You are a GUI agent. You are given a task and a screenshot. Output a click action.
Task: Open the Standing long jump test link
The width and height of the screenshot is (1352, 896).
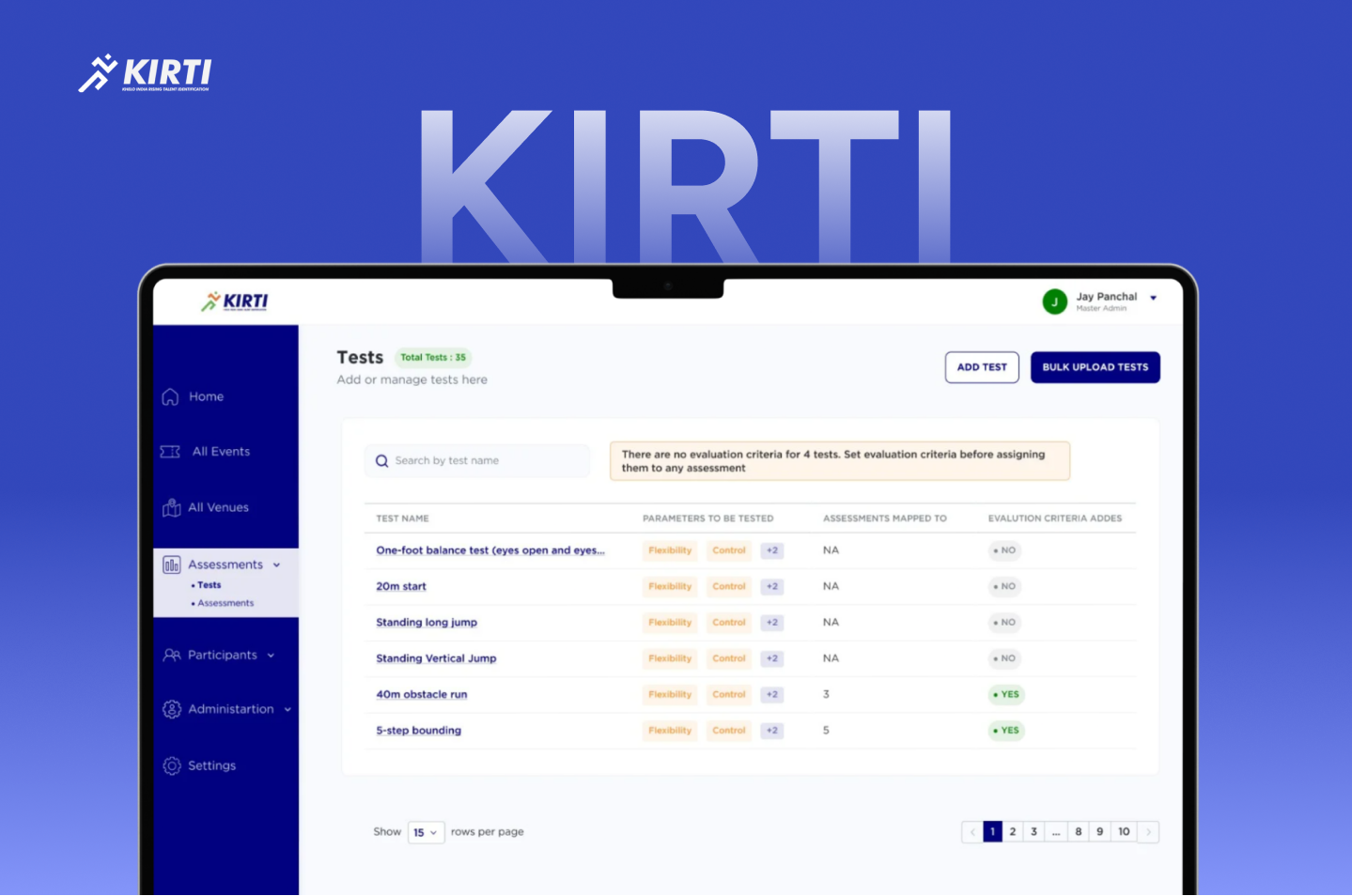tap(427, 623)
